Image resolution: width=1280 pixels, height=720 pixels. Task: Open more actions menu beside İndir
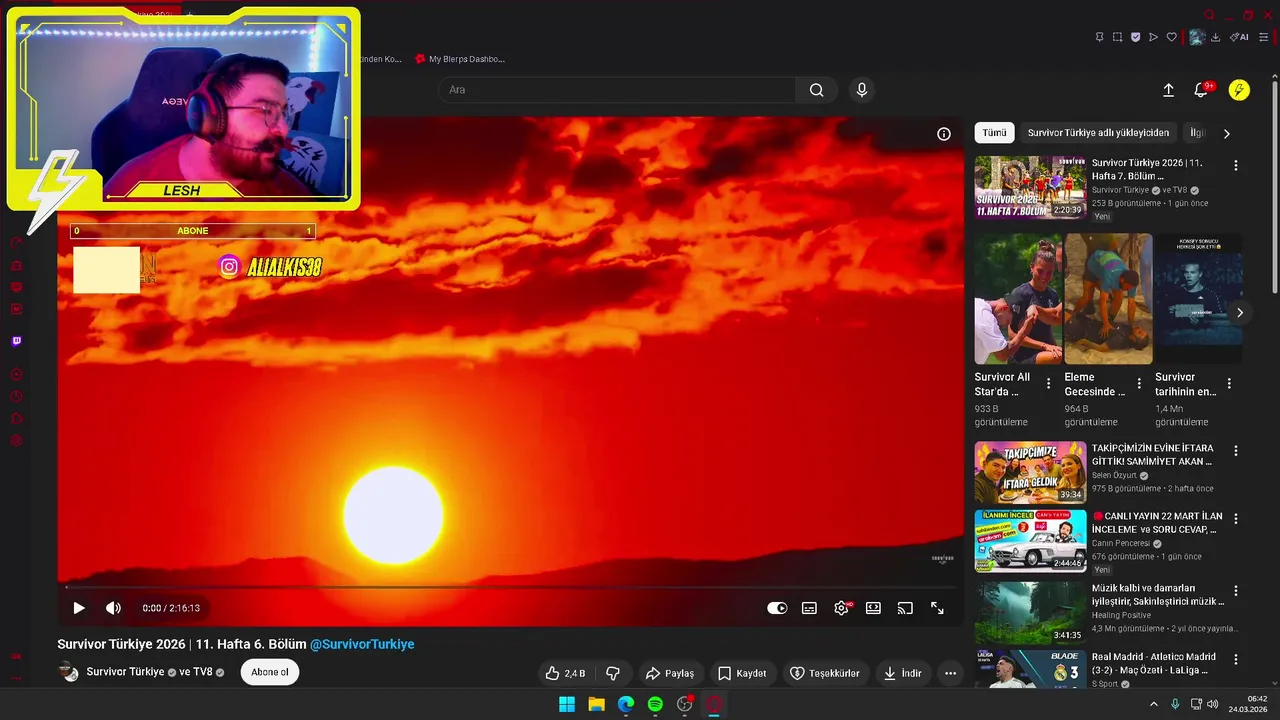950,673
